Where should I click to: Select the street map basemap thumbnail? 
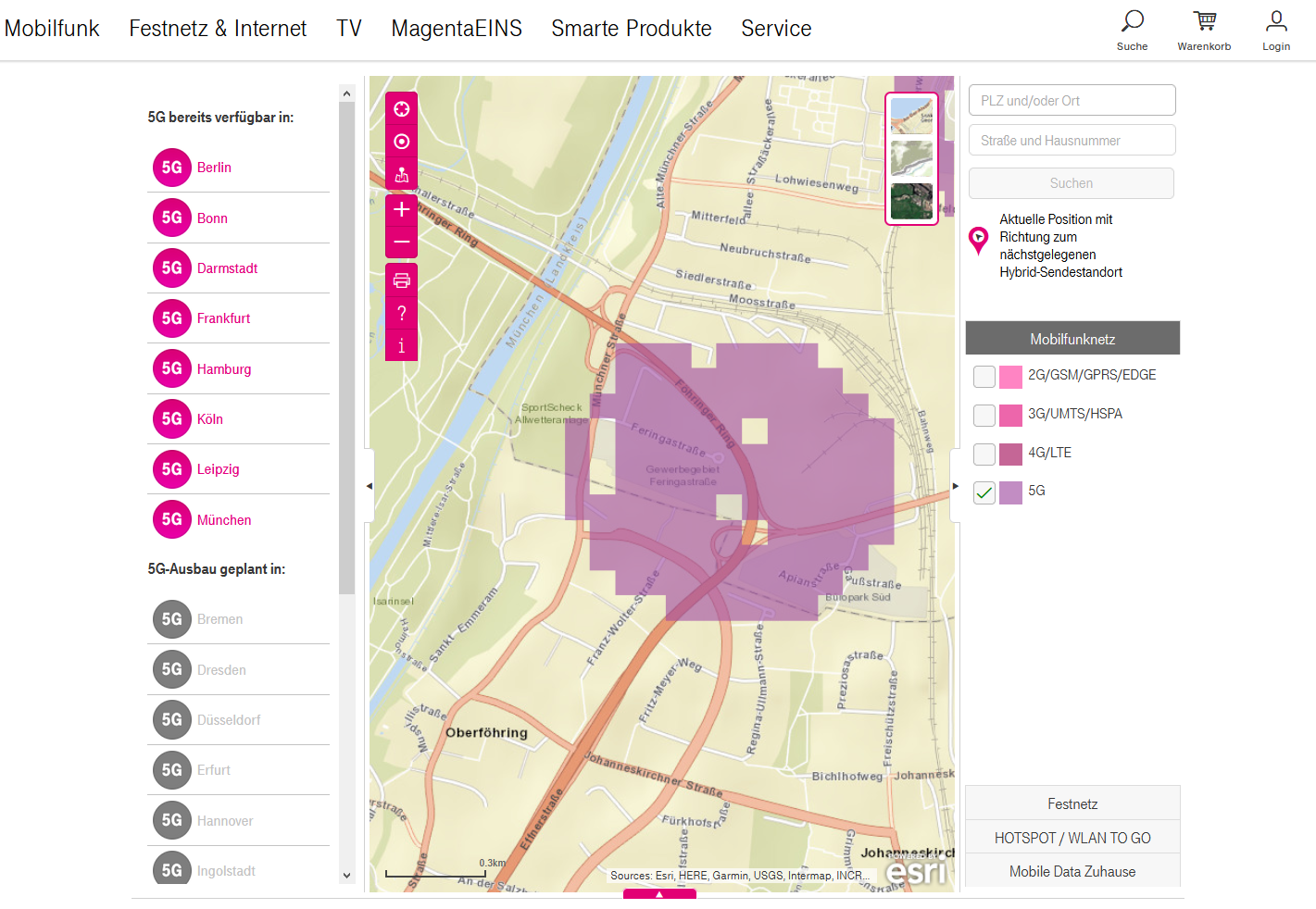coord(911,116)
